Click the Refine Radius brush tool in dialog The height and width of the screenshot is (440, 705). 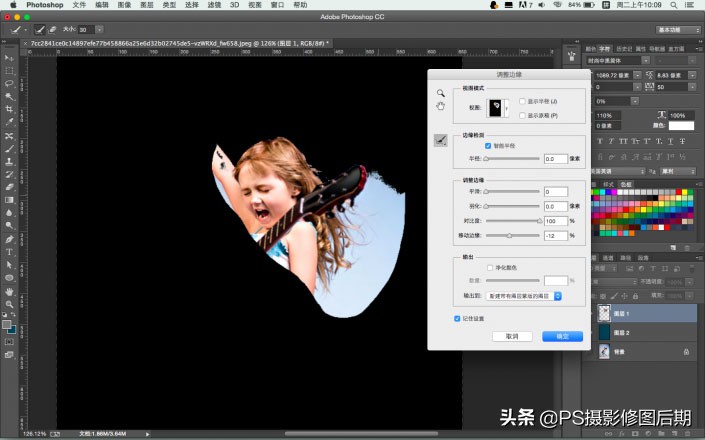pos(440,141)
